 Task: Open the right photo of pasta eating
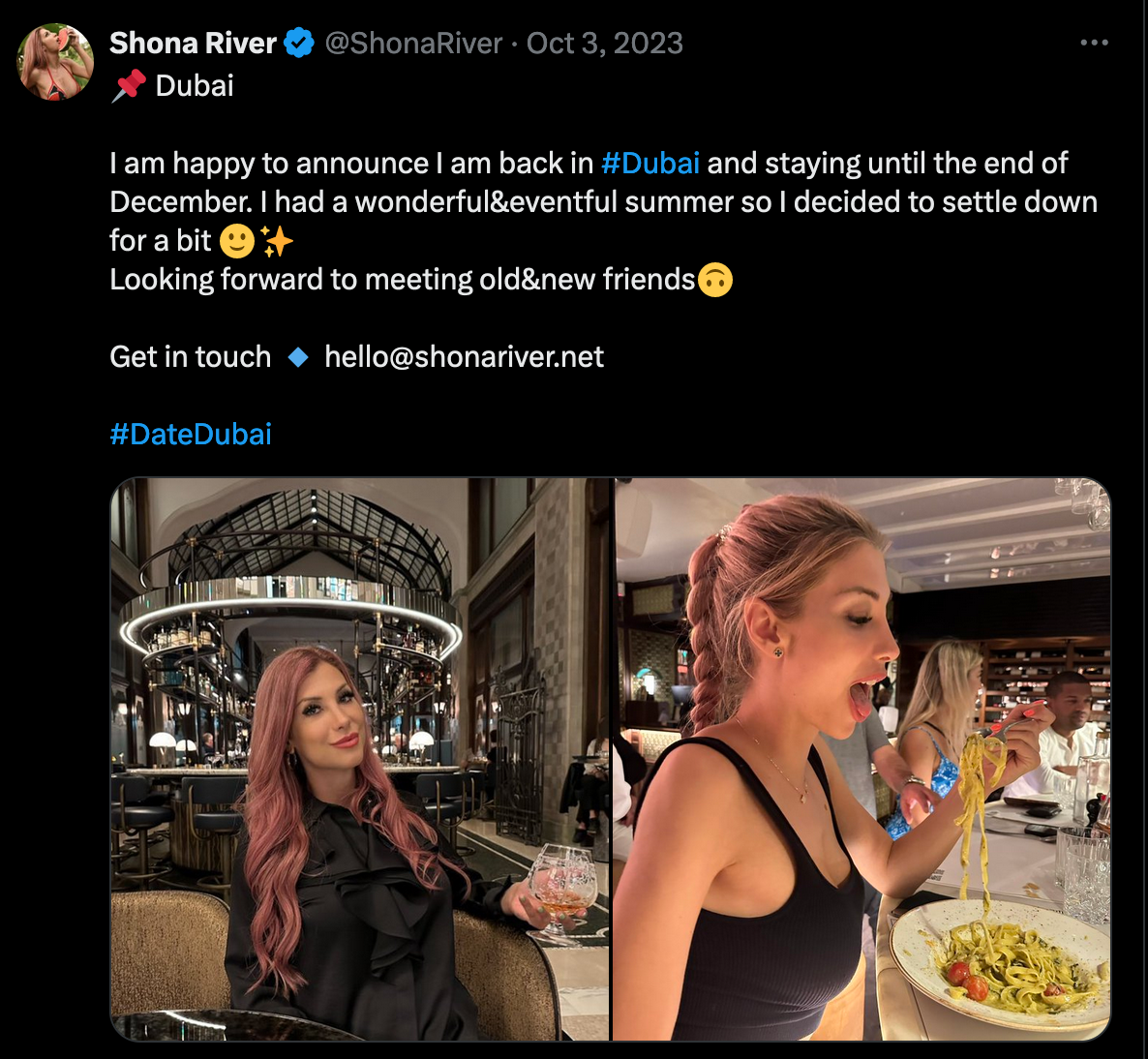[861, 759]
